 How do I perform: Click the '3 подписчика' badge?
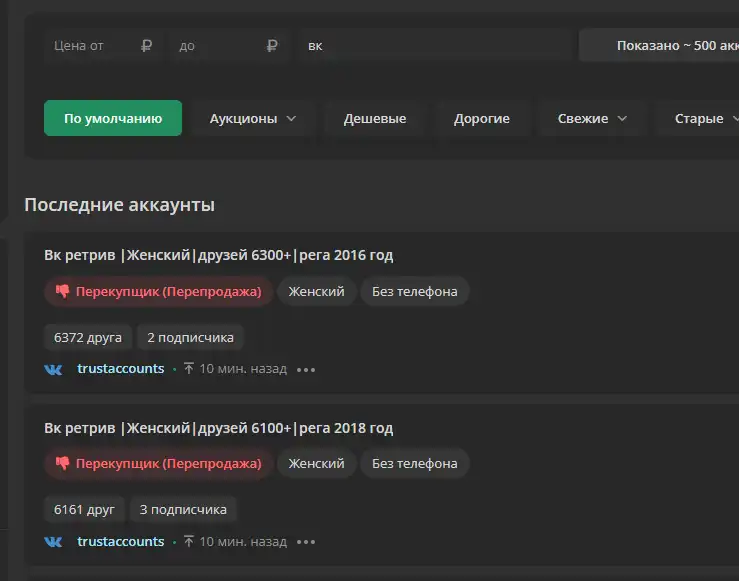[x=183, y=509]
